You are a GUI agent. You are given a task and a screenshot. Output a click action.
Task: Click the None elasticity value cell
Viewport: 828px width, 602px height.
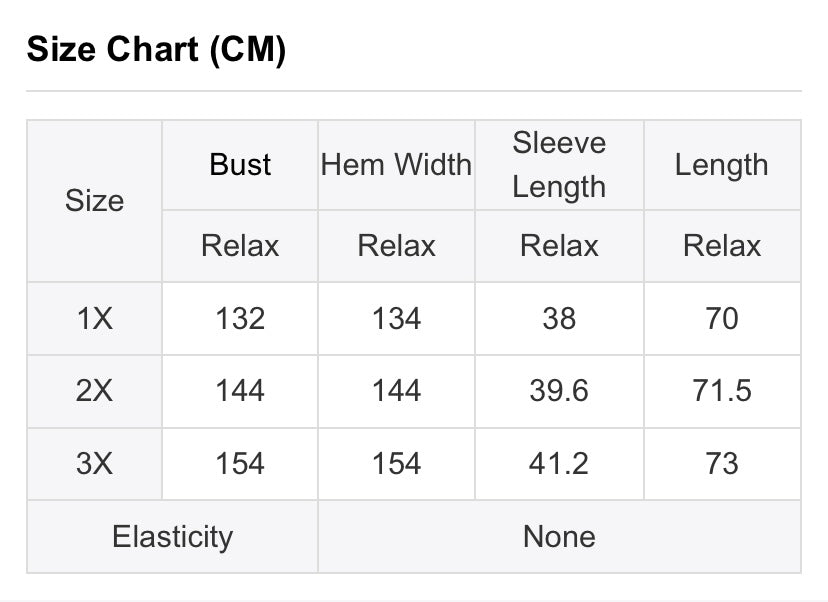pyautogui.click(x=559, y=537)
